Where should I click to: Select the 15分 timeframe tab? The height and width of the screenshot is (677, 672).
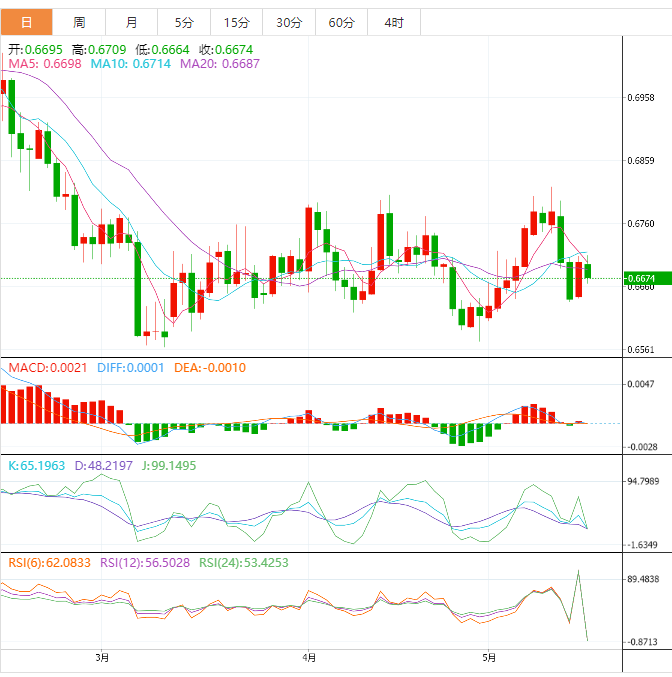click(x=237, y=22)
